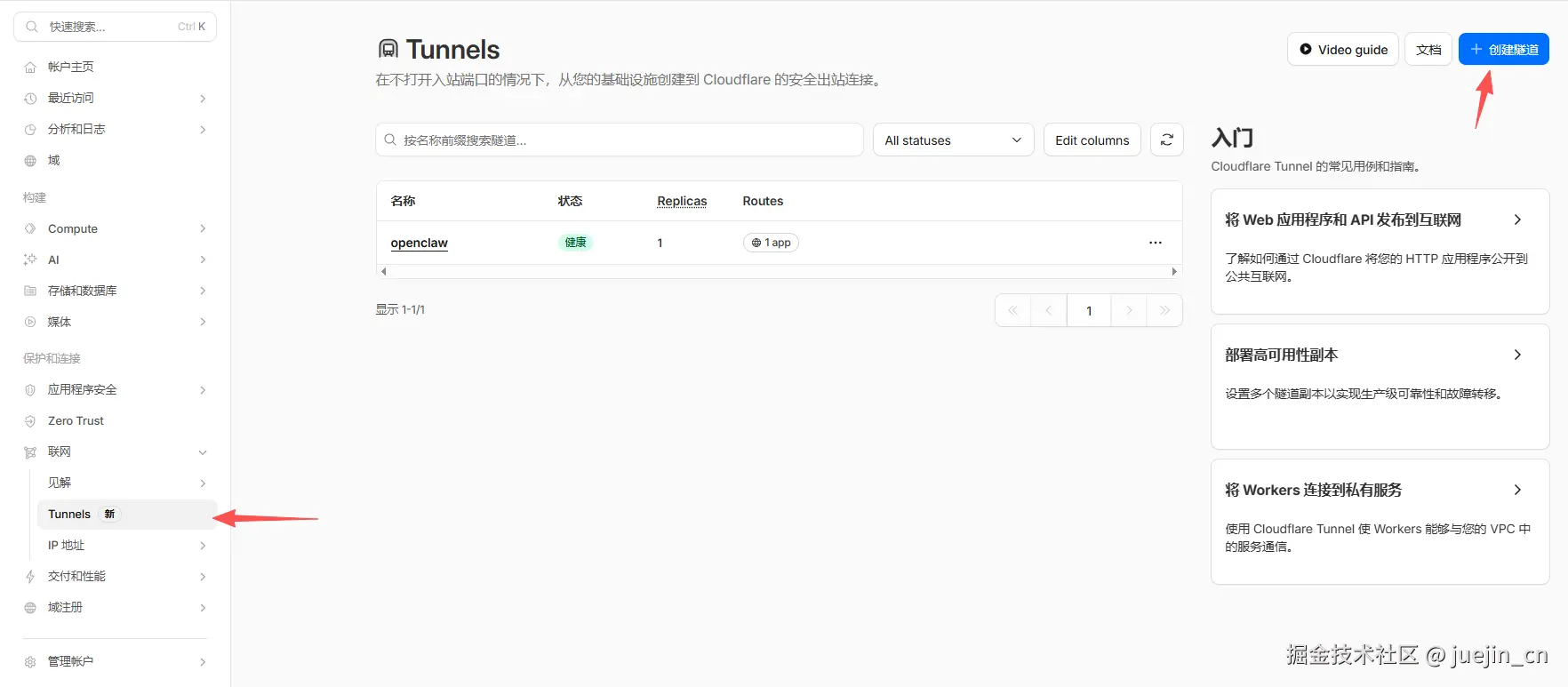The width and height of the screenshot is (1568, 687).
Task: Go to next page arrow
Action: point(1129,310)
